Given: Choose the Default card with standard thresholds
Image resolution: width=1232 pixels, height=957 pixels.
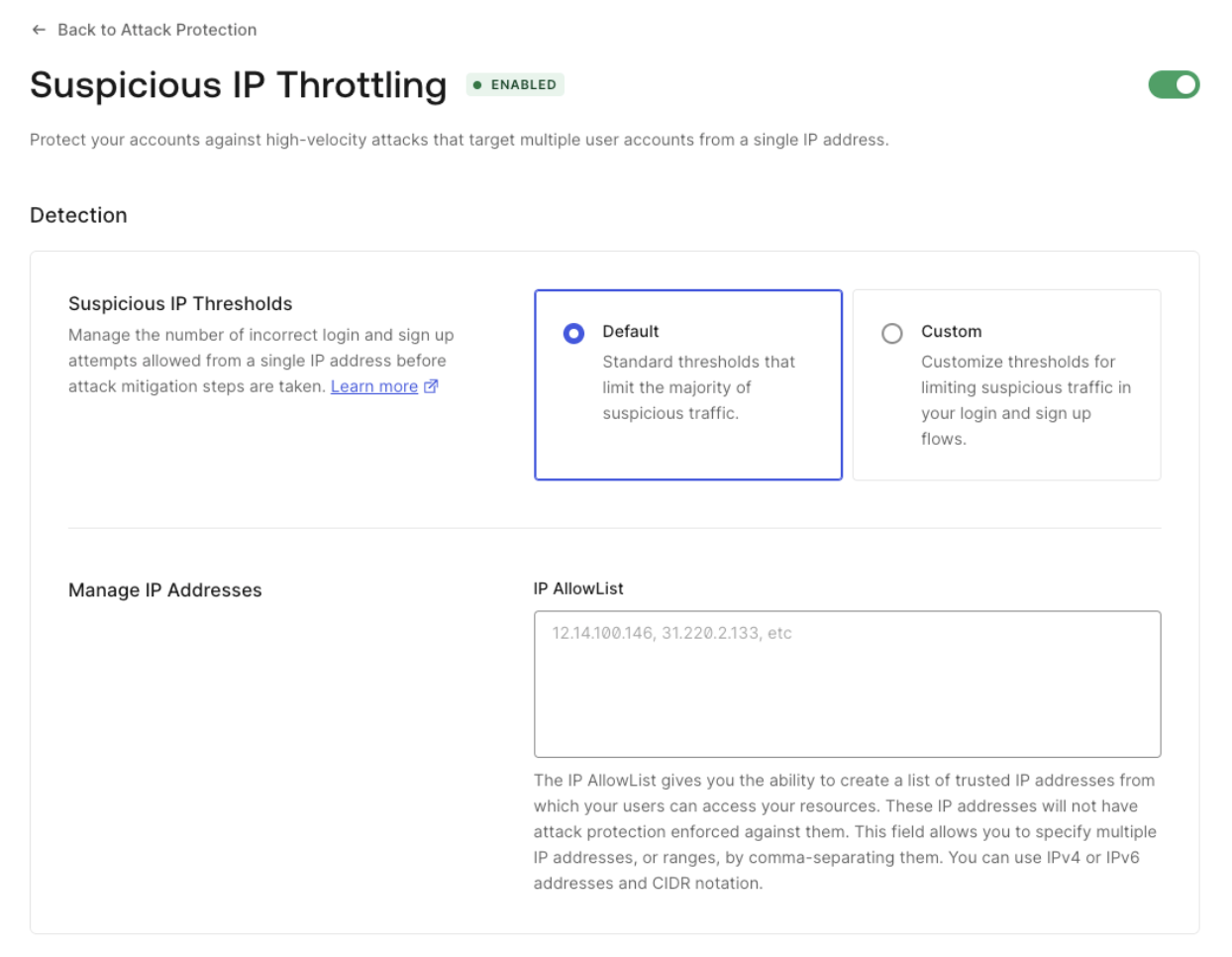Looking at the screenshot, I should [x=688, y=384].
